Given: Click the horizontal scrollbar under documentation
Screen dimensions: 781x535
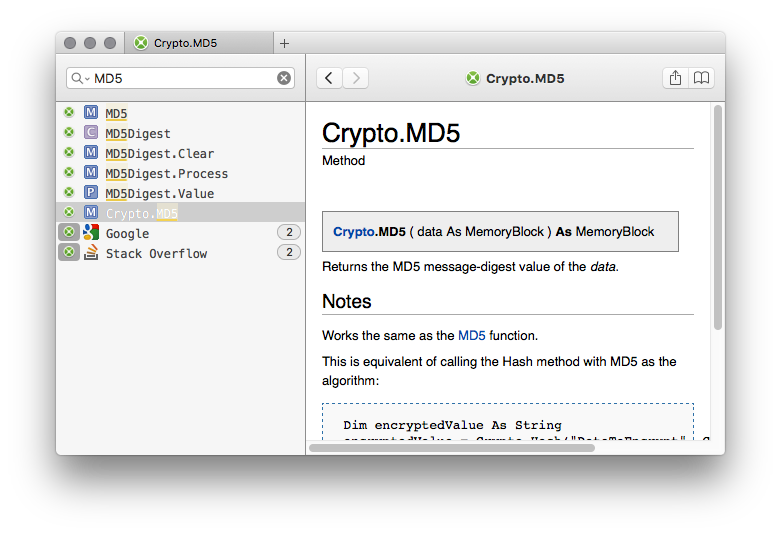Looking at the screenshot, I should click(452, 448).
